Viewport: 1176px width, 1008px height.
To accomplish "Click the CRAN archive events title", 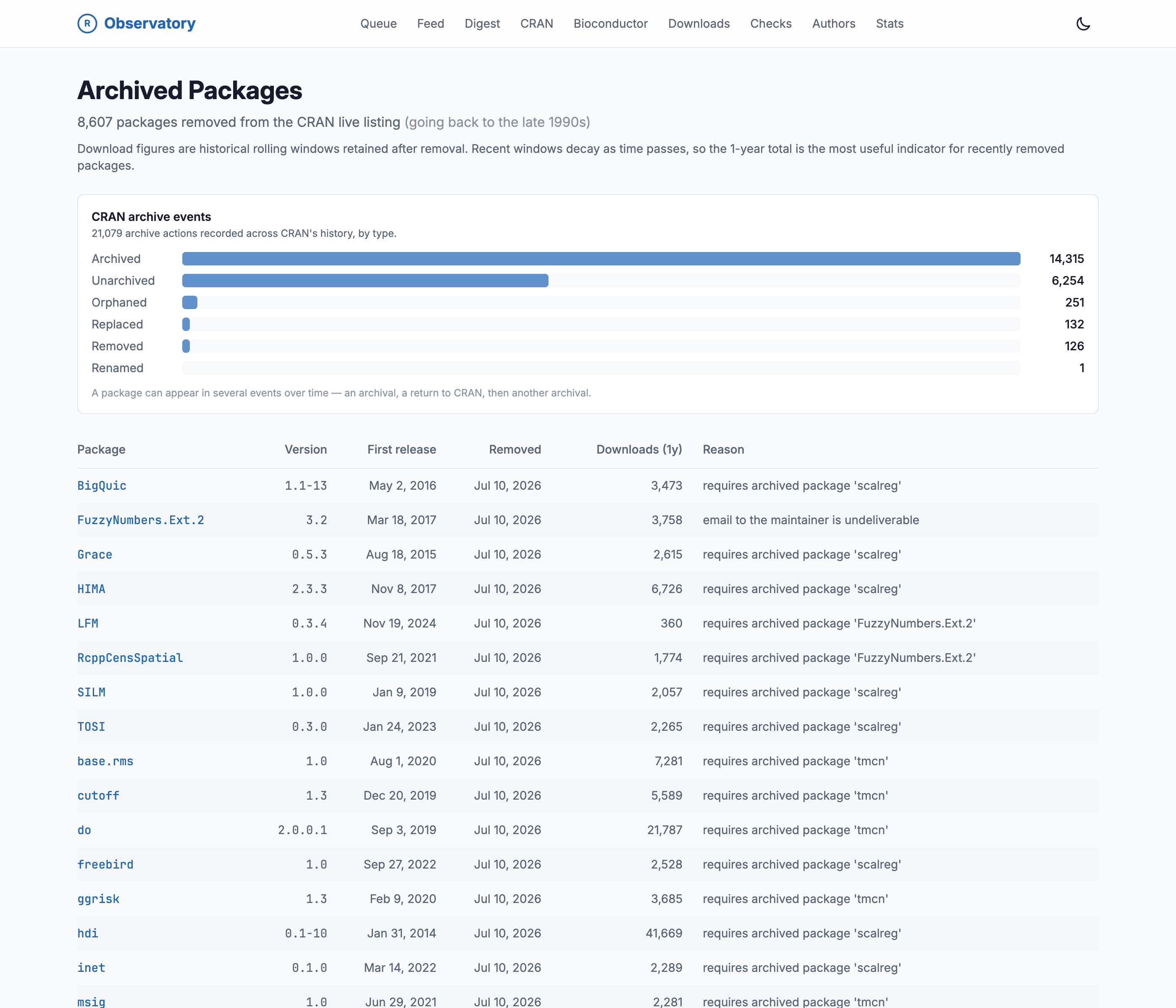I will pyautogui.click(x=151, y=217).
